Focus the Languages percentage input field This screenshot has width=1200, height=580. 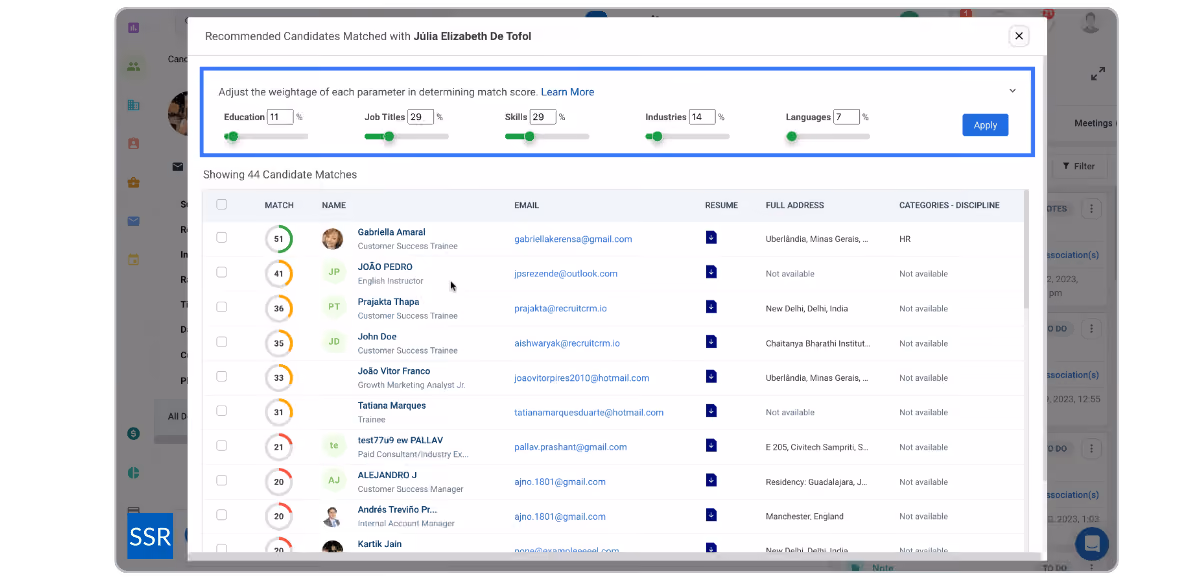[847, 117]
